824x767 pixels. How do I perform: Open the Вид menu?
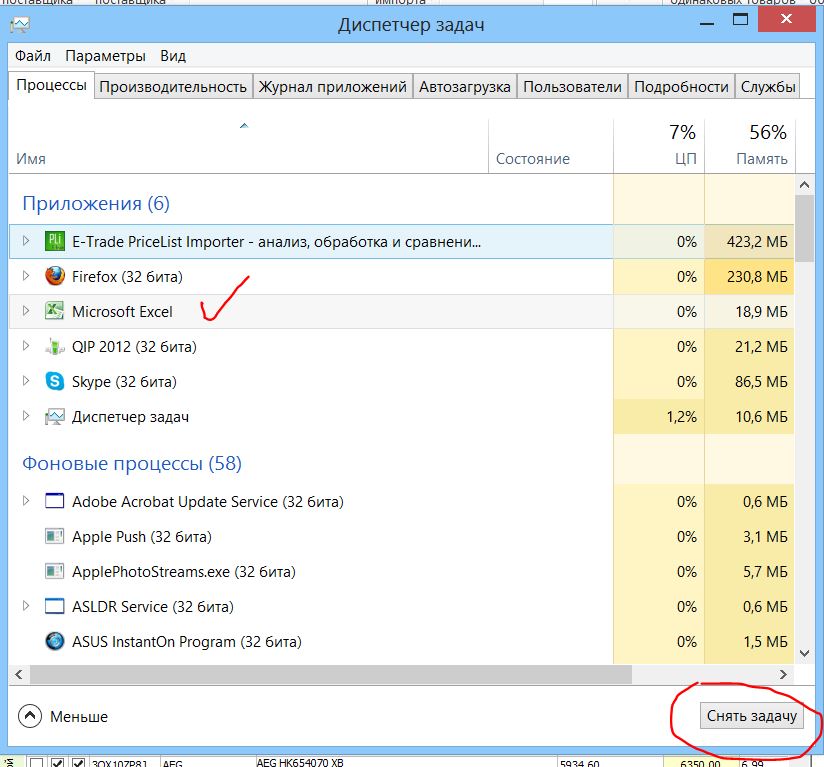click(173, 56)
